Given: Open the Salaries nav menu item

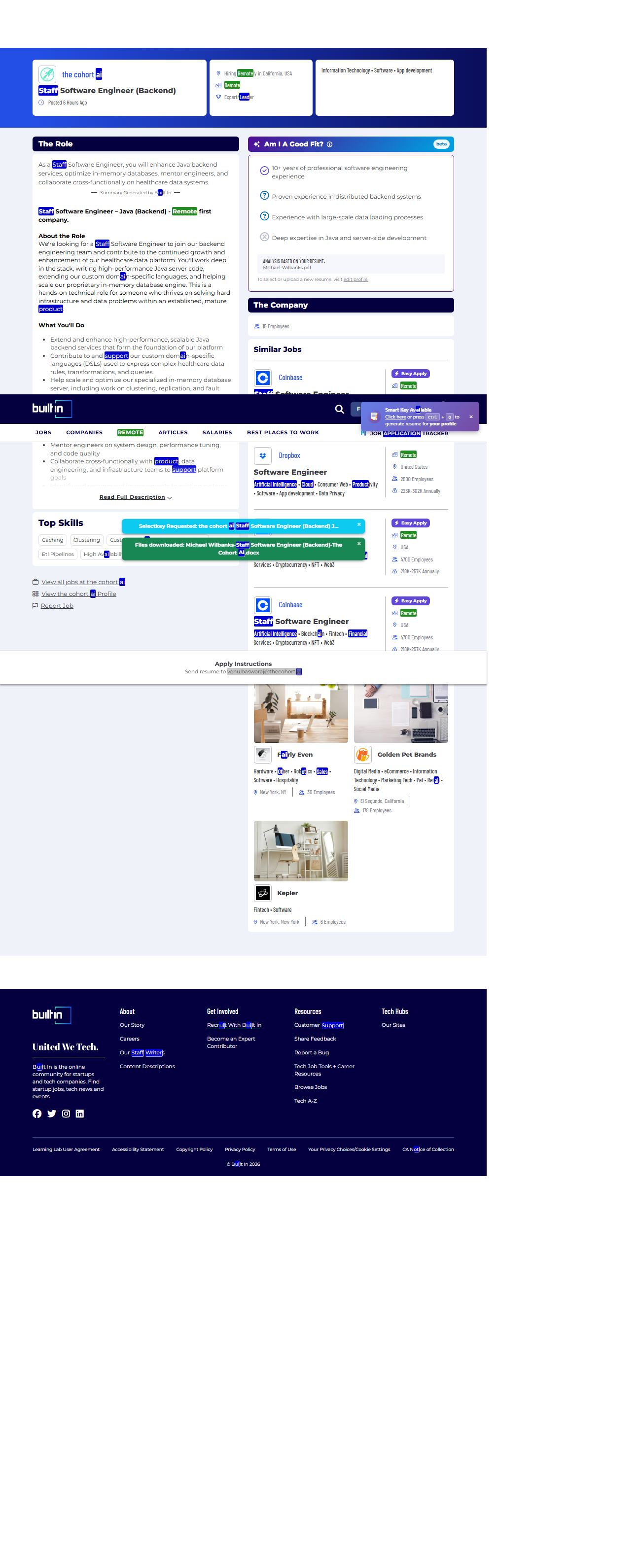Looking at the screenshot, I should tap(216, 433).
